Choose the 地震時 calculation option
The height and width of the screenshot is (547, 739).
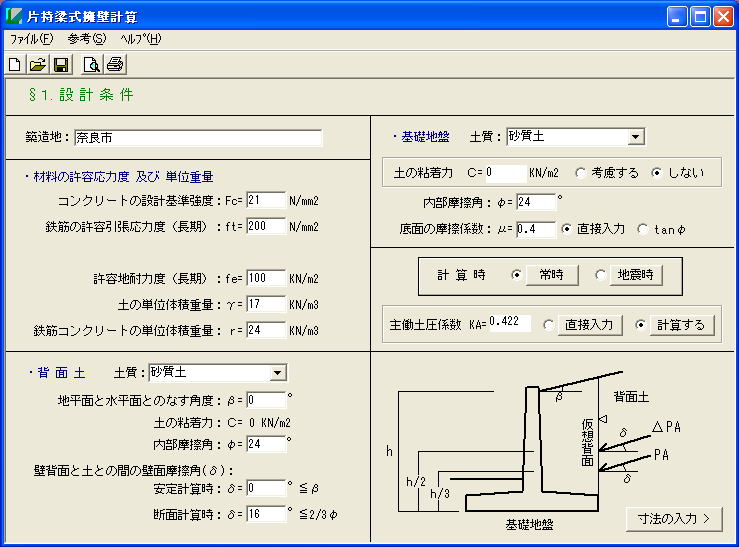click(601, 275)
